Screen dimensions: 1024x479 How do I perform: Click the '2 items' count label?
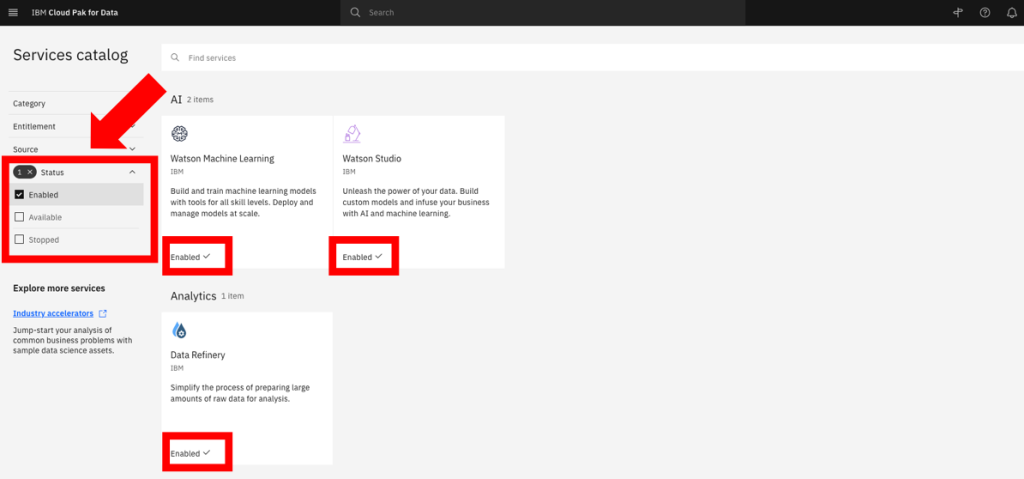[200, 100]
